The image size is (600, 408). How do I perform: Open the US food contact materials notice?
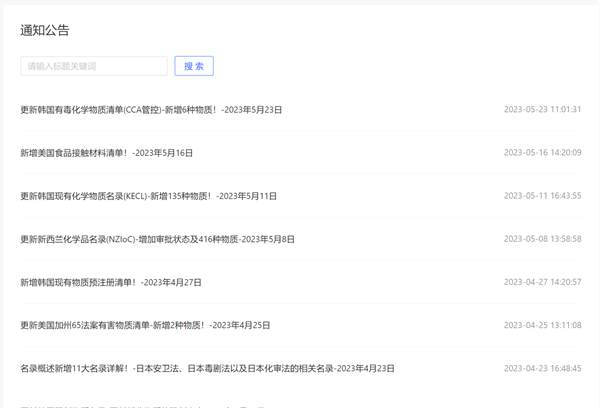(x=106, y=153)
